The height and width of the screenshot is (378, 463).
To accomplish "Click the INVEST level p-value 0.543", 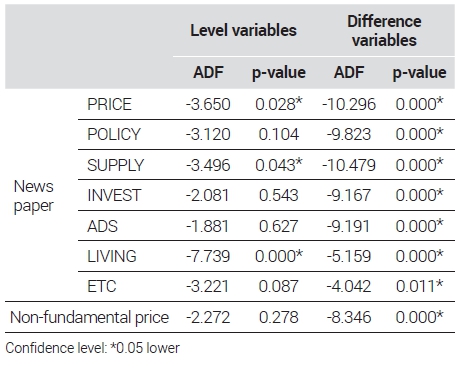I will click(x=279, y=195).
